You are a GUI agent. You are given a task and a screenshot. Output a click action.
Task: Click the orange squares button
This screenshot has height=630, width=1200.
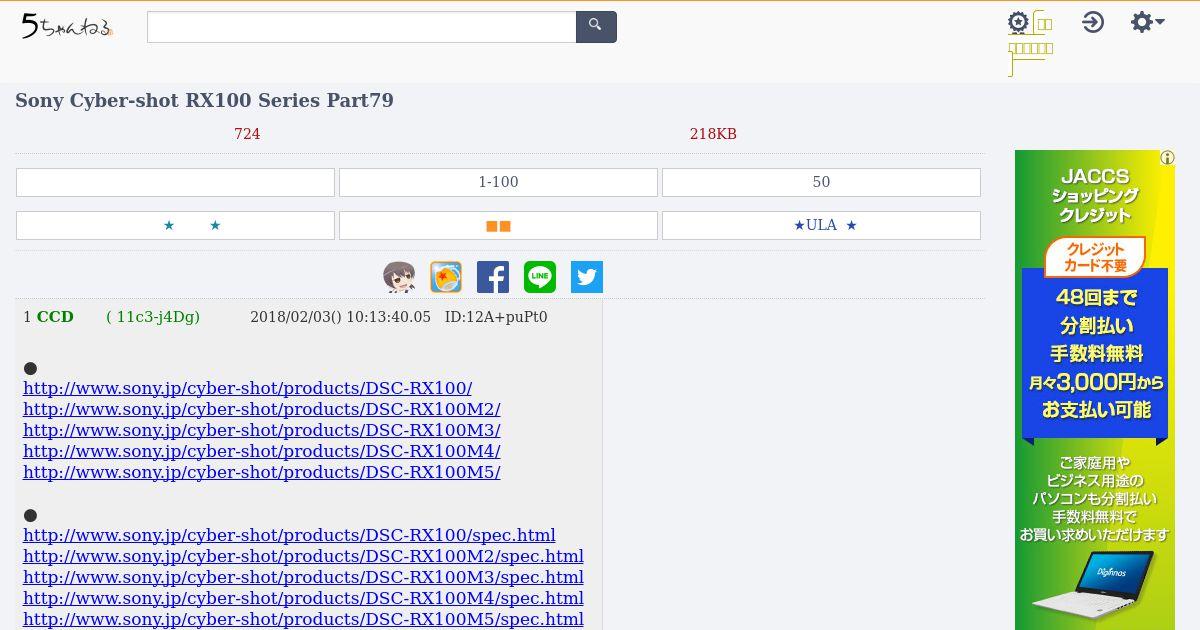pyautogui.click(x=498, y=225)
